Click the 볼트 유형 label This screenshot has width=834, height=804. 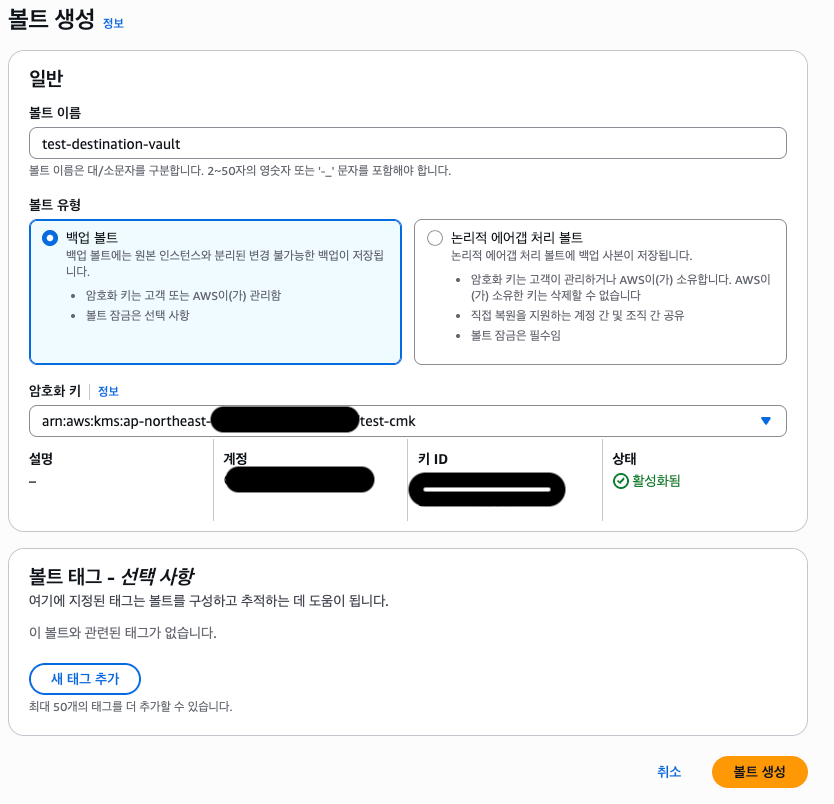click(55, 204)
